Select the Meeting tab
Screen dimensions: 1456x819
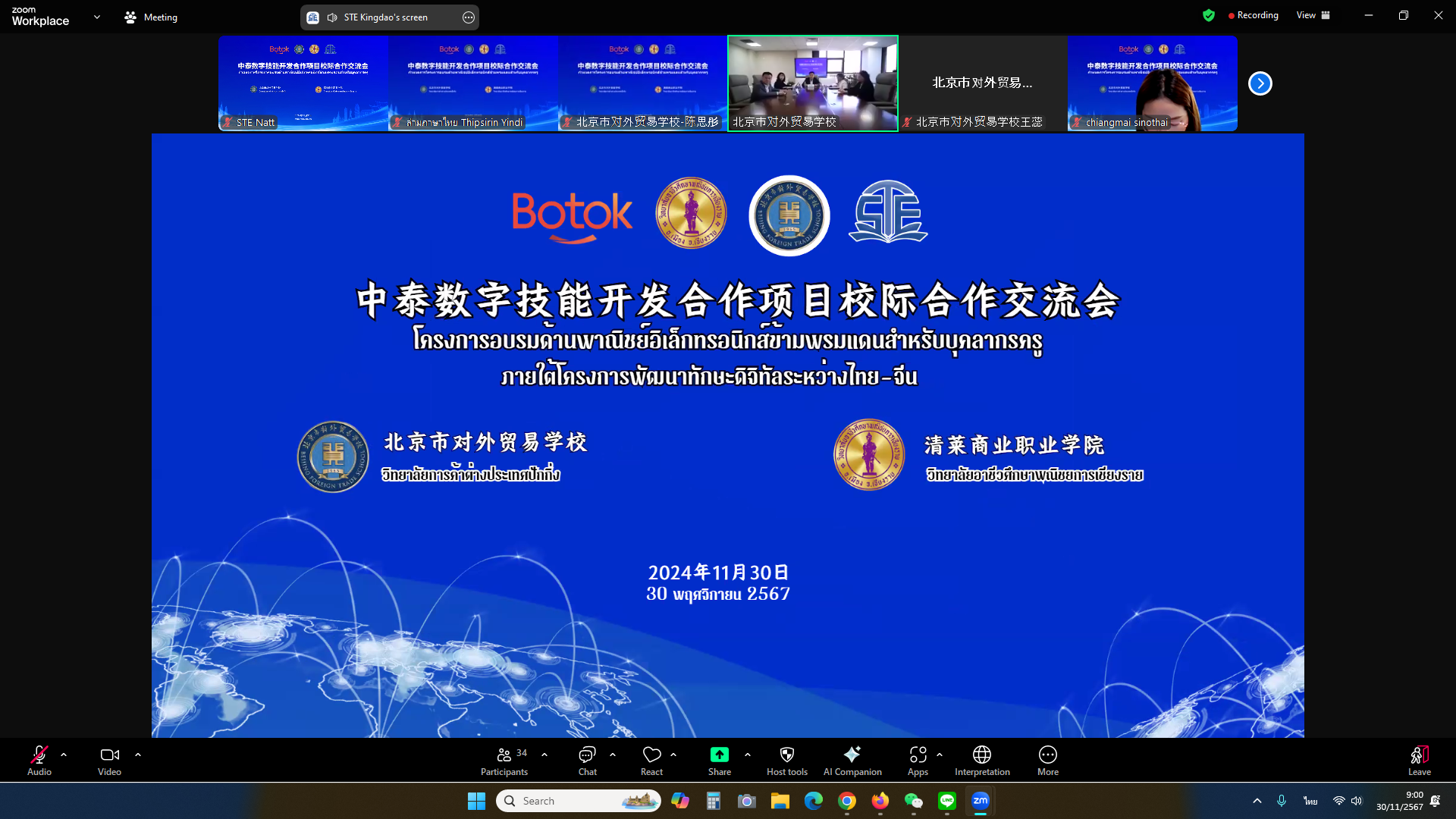pos(151,17)
